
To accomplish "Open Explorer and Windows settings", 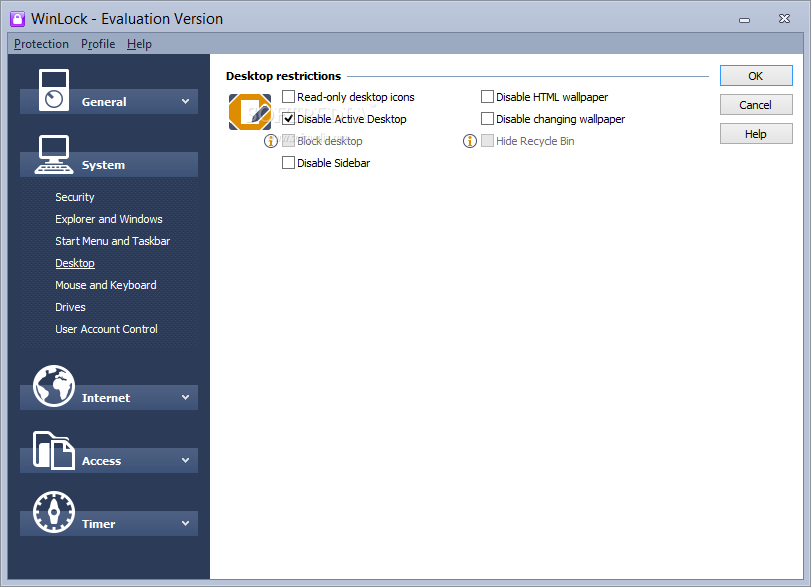I will 109,219.
